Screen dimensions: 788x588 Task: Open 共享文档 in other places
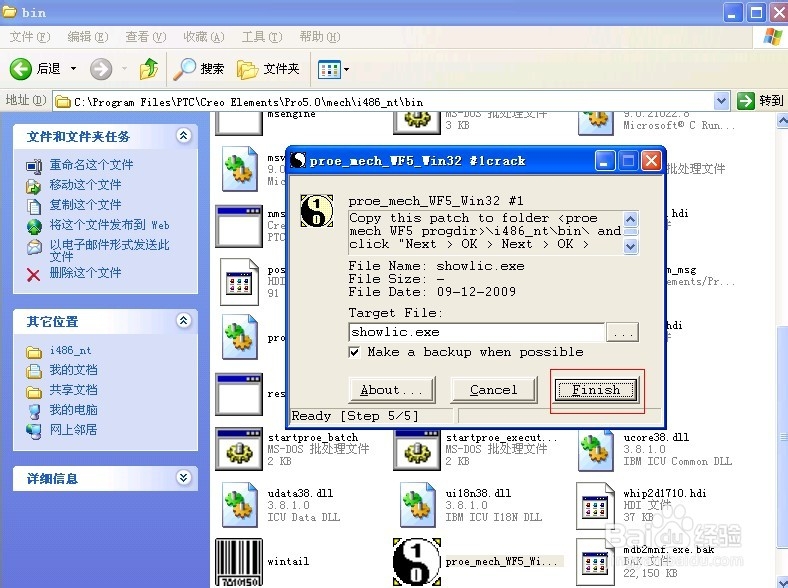tap(73, 390)
